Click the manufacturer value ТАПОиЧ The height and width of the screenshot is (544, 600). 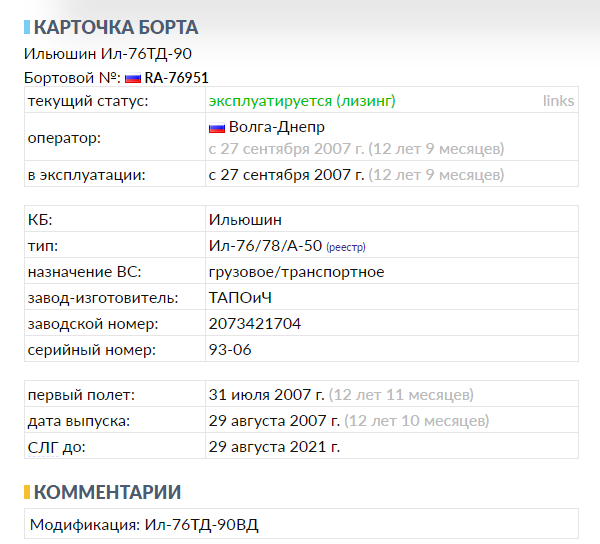tap(240, 298)
